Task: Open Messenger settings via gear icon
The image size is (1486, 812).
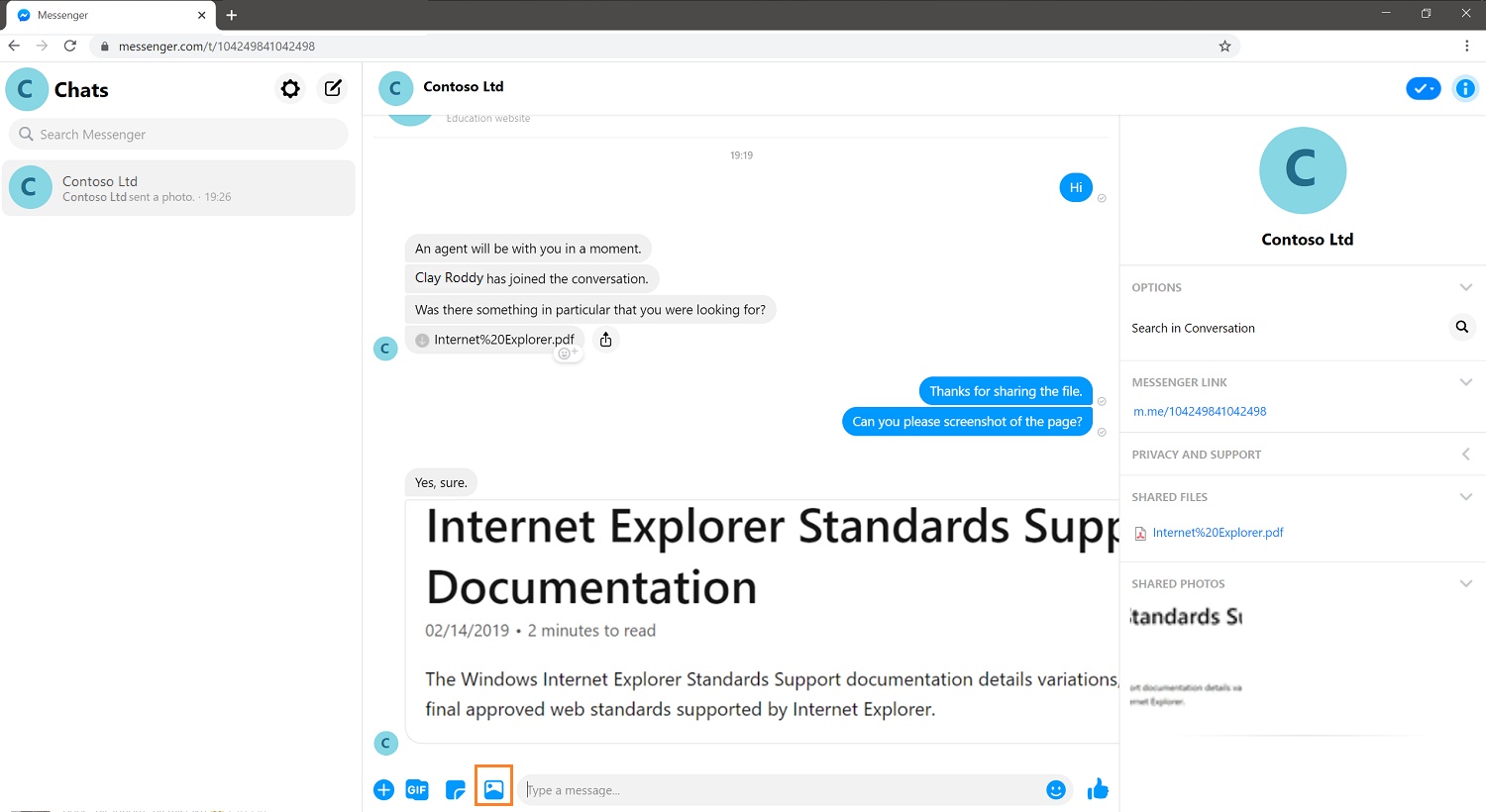Action: point(289,88)
